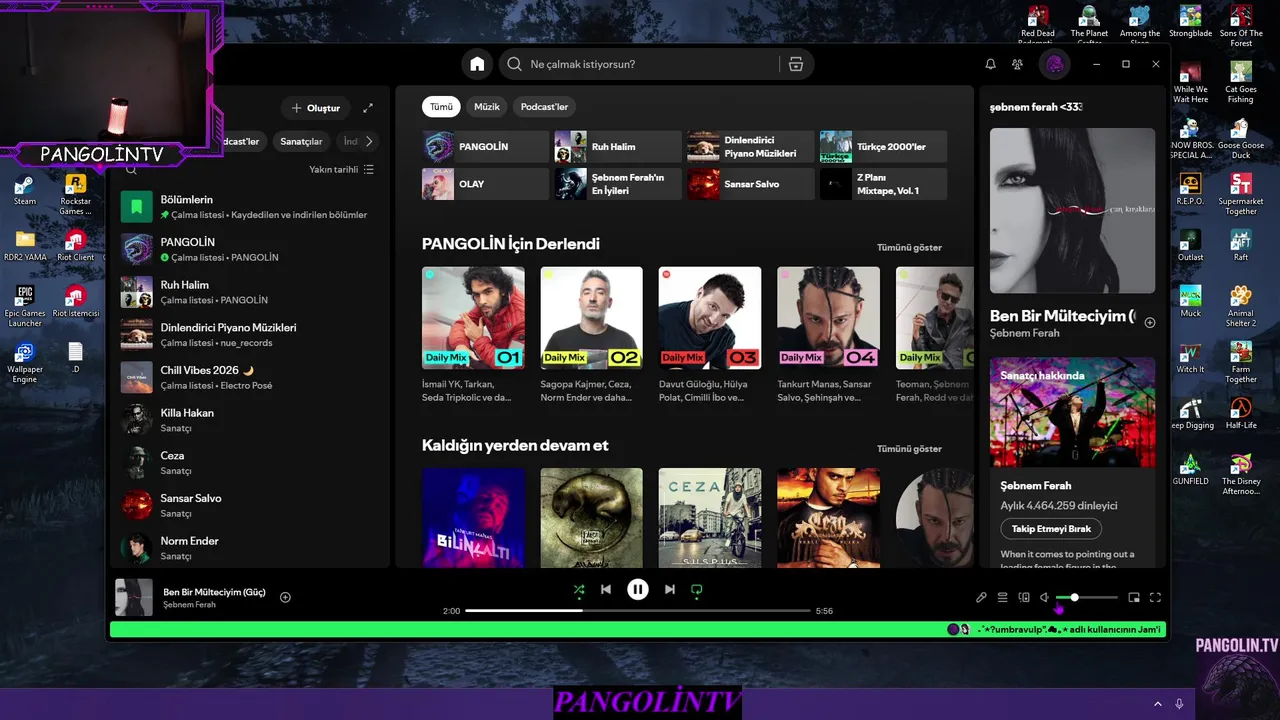Viewport: 1280px width, 720px height.
Task: Open the play queue icon
Action: tap(1002, 597)
